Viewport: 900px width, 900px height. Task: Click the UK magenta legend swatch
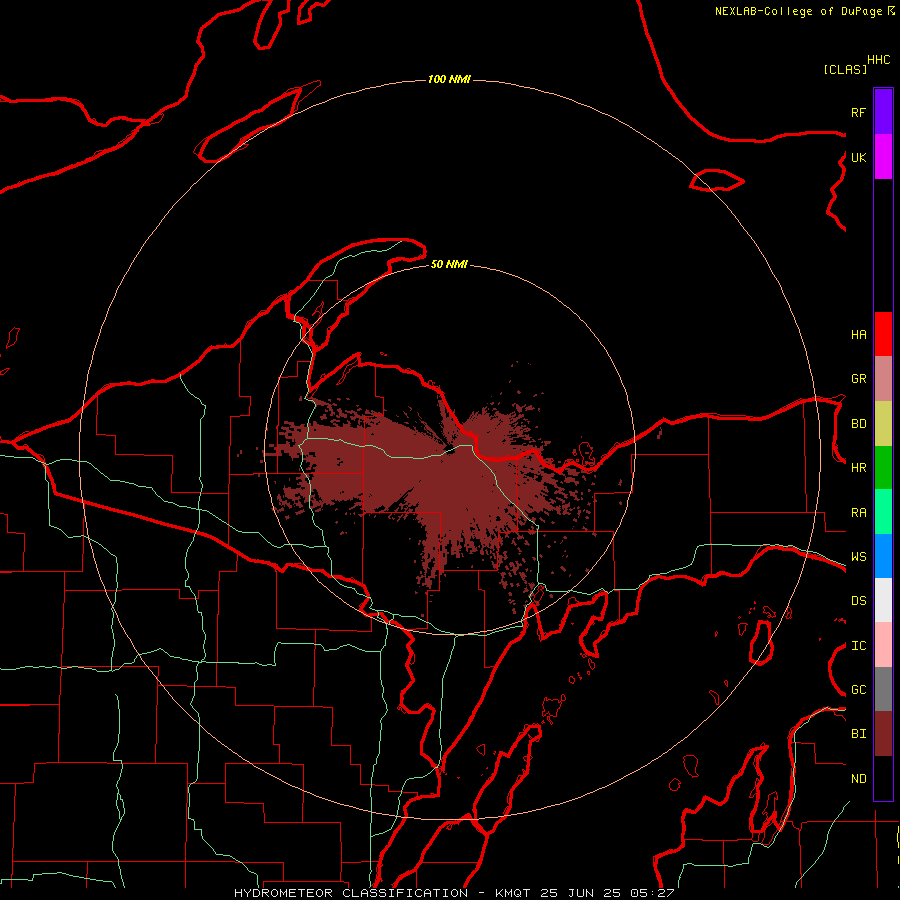pyautogui.click(x=883, y=157)
